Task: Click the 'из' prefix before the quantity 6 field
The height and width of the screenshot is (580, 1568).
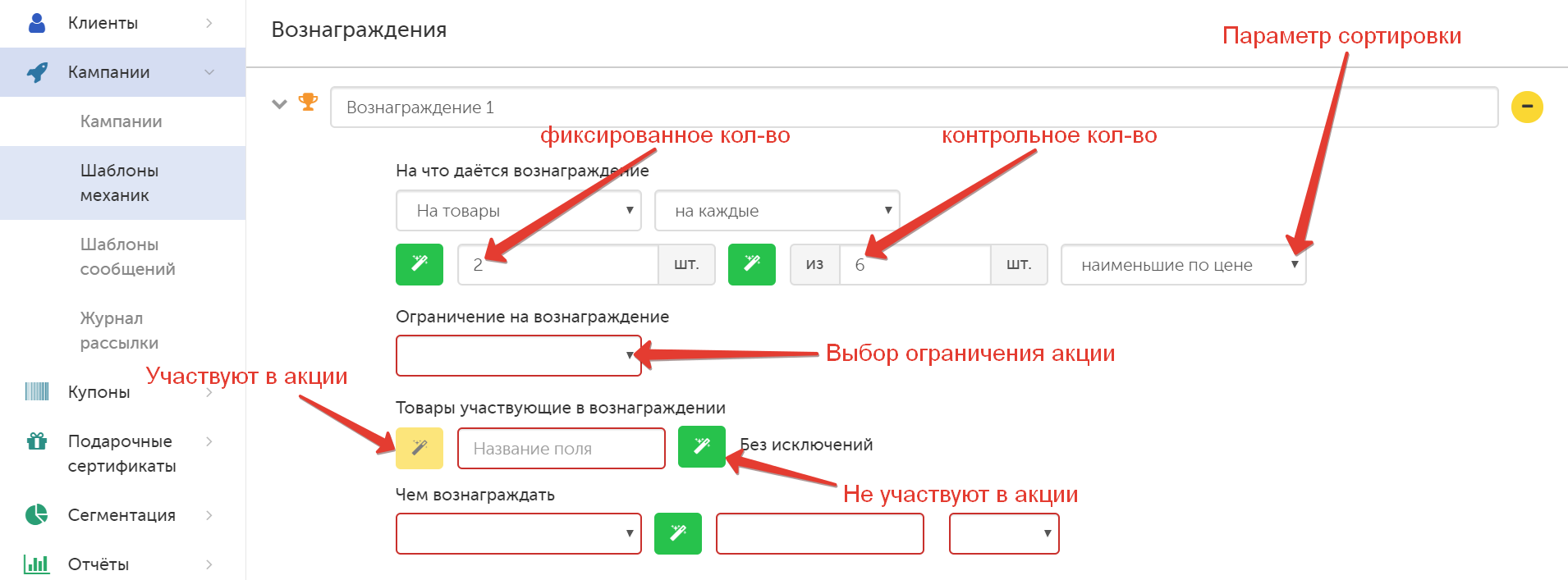Action: coord(814,264)
